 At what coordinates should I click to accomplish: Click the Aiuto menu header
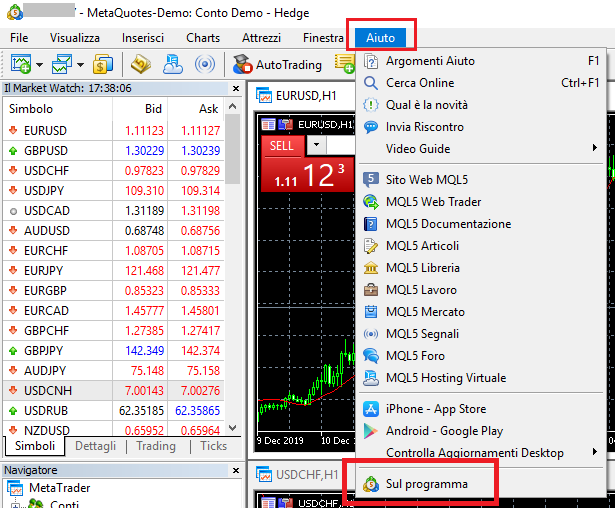(x=380, y=38)
